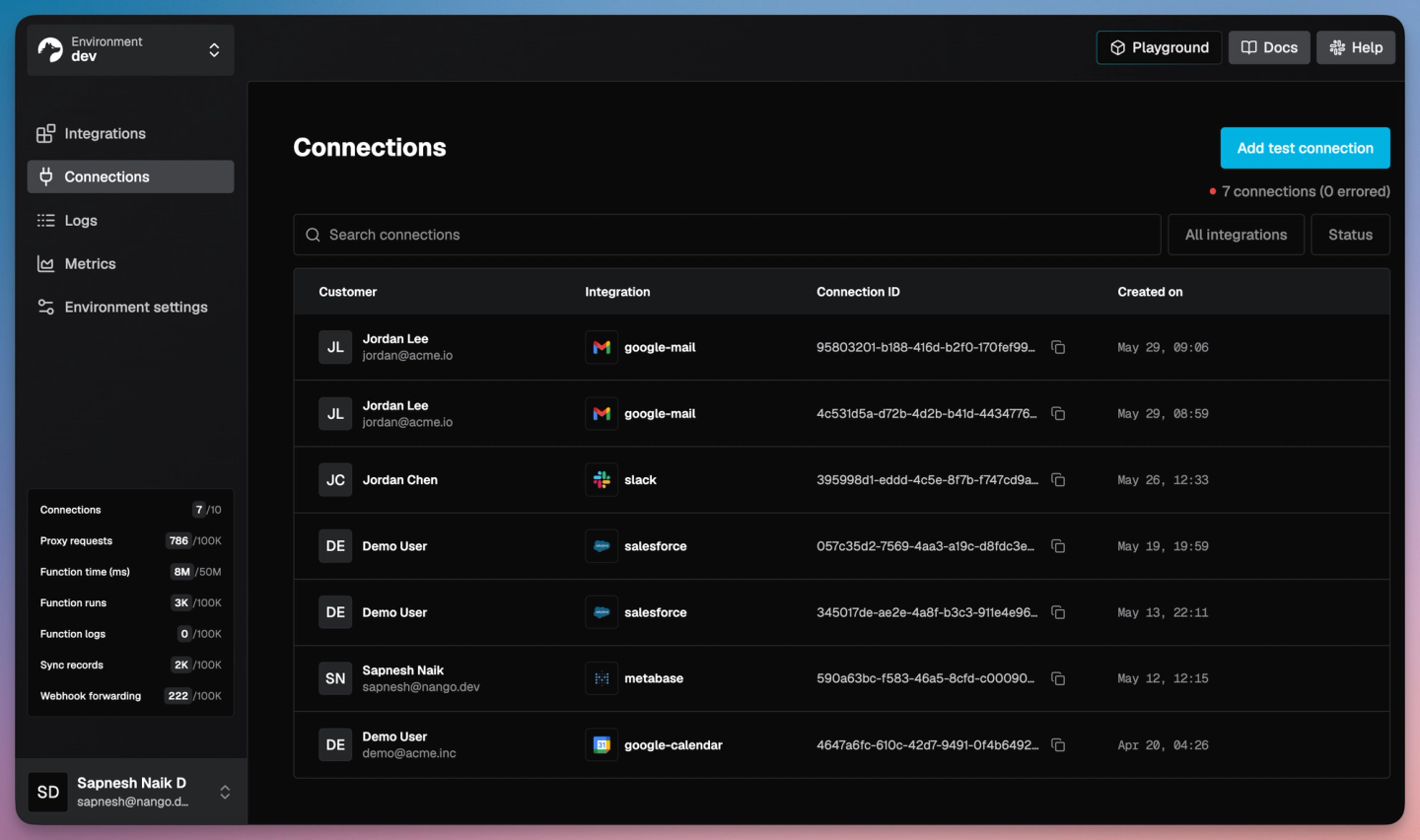This screenshot has height=840, width=1420.
Task: Click the Proxy requests usage row
Action: pos(130,540)
